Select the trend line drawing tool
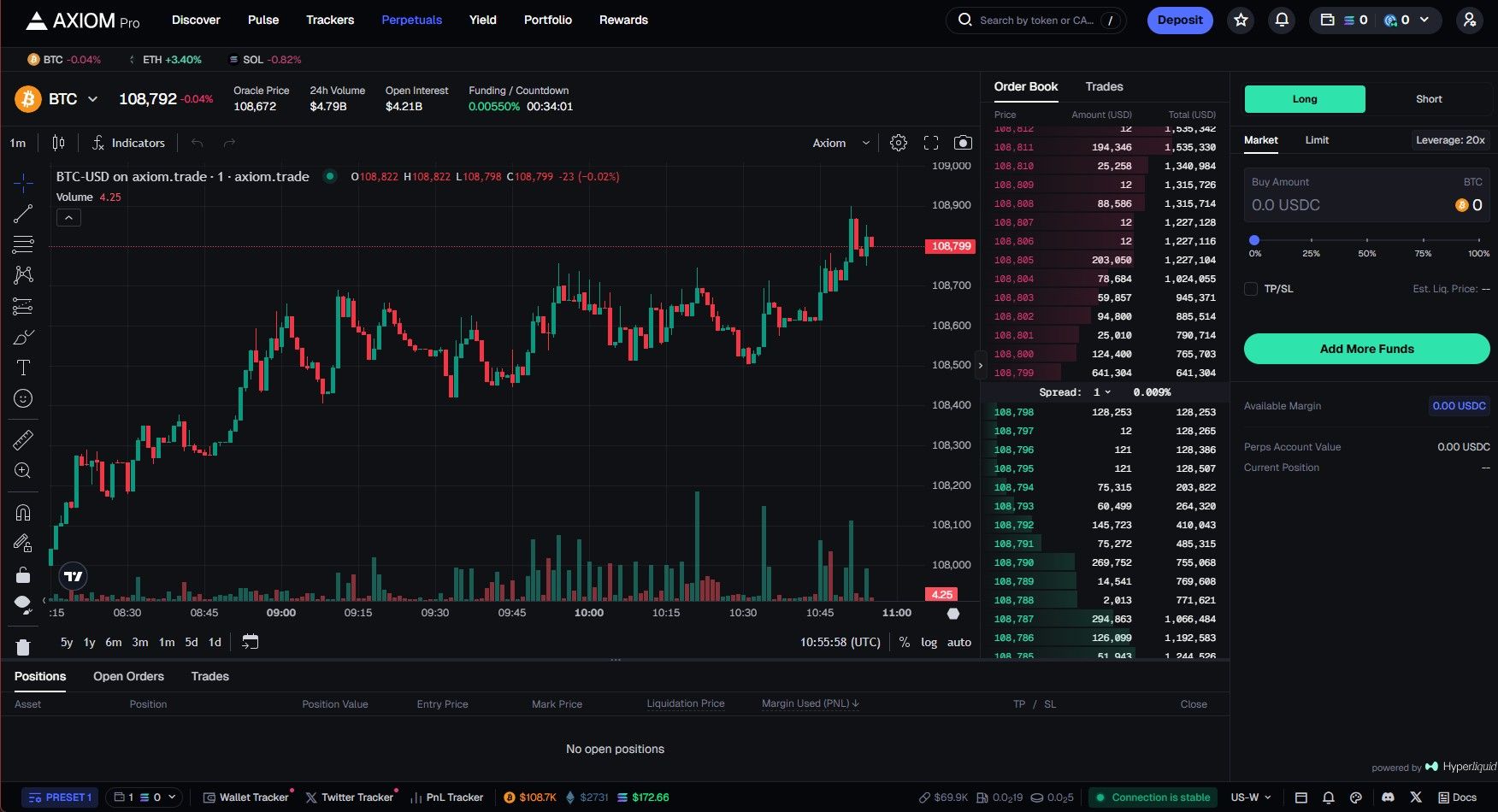 pyautogui.click(x=23, y=214)
